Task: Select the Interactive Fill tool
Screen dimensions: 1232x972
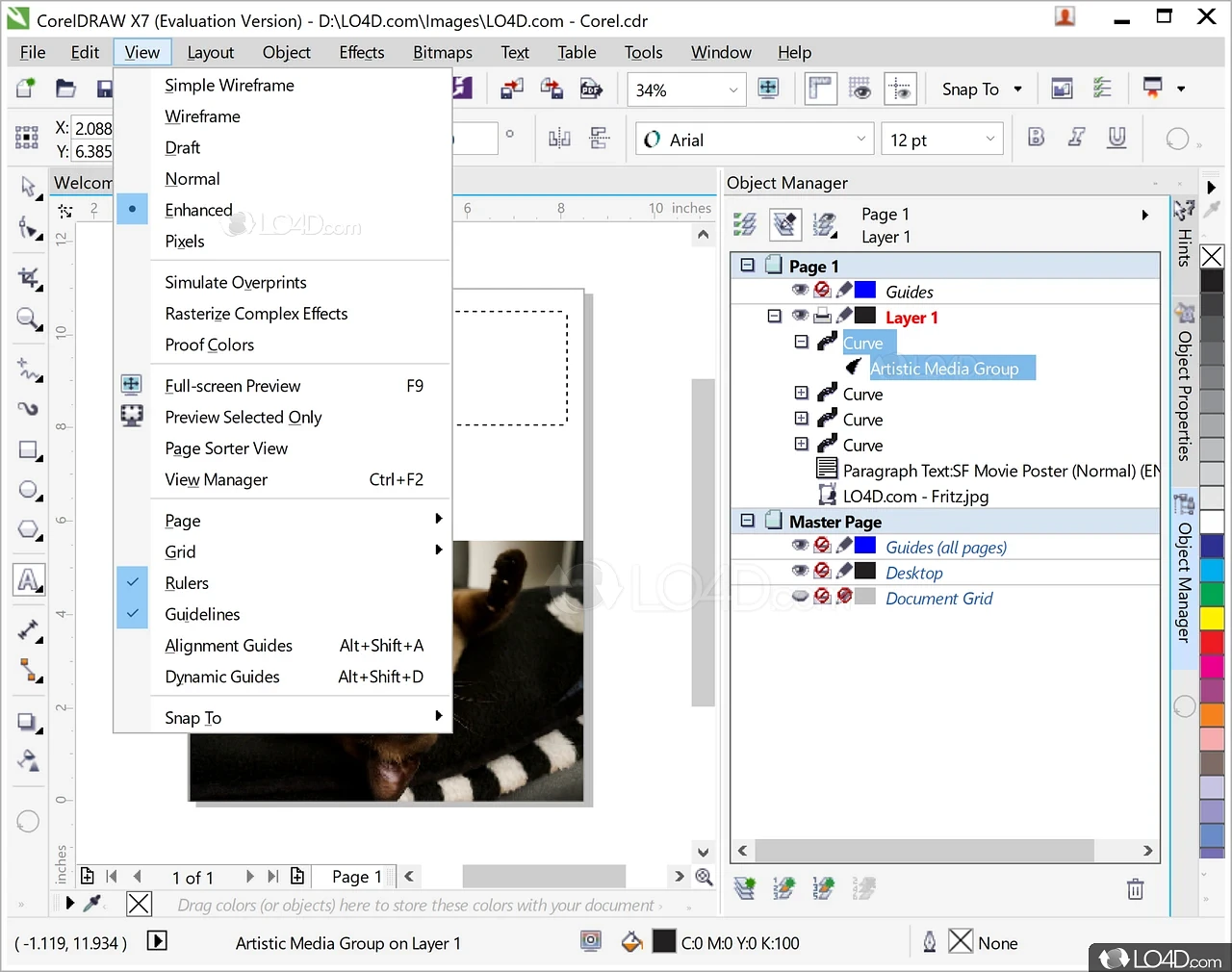Action: click(29, 761)
